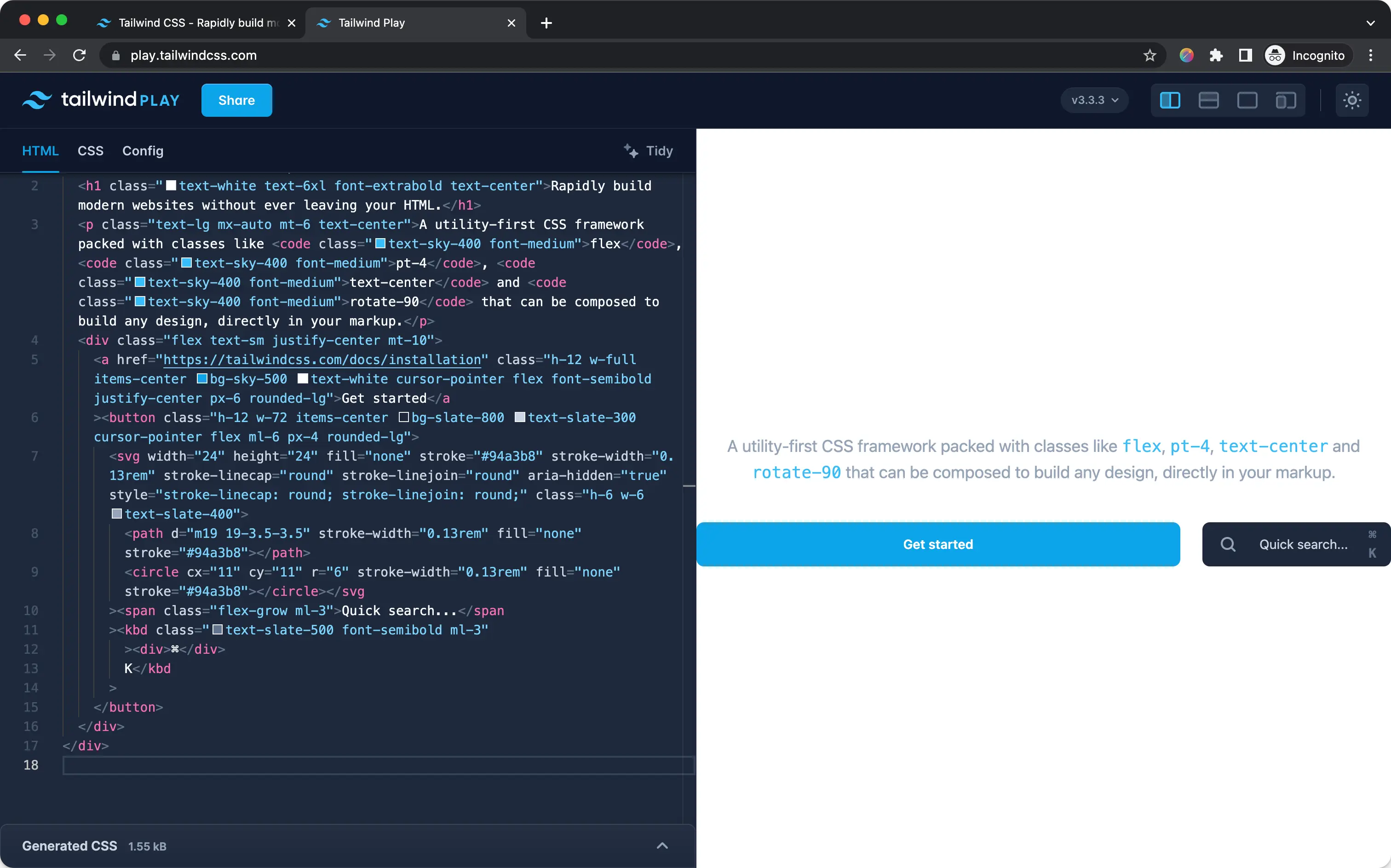Close the Tailwind CSS browser tab
The image size is (1391, 868).
pos(291,23)
